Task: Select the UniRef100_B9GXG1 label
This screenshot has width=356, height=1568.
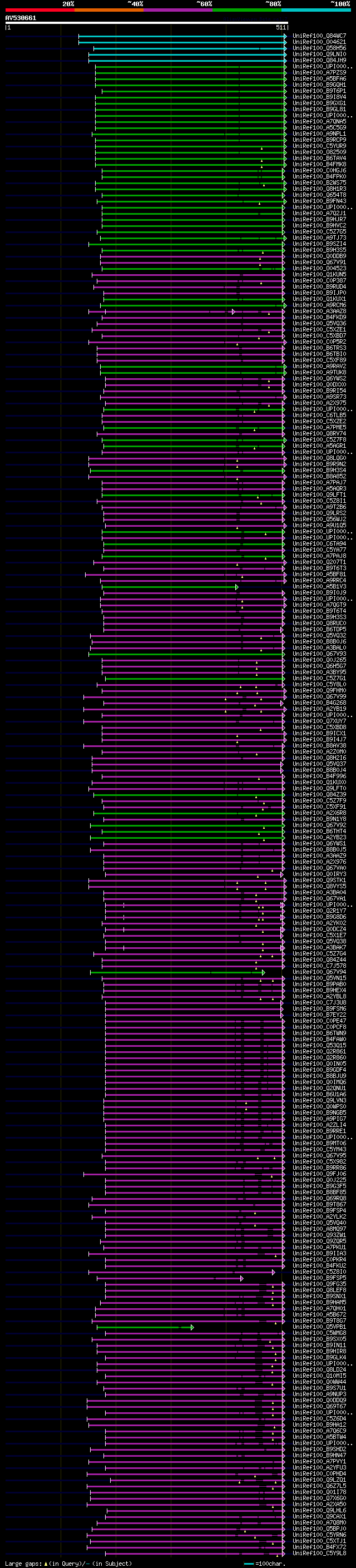Action: tap(319, 103)
